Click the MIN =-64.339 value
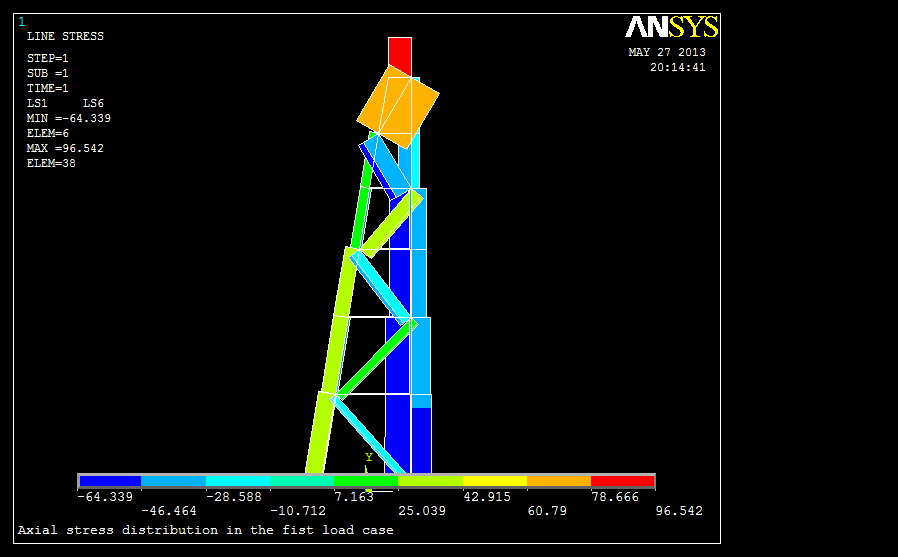The image size is (898, 557). tap(69, 118)
